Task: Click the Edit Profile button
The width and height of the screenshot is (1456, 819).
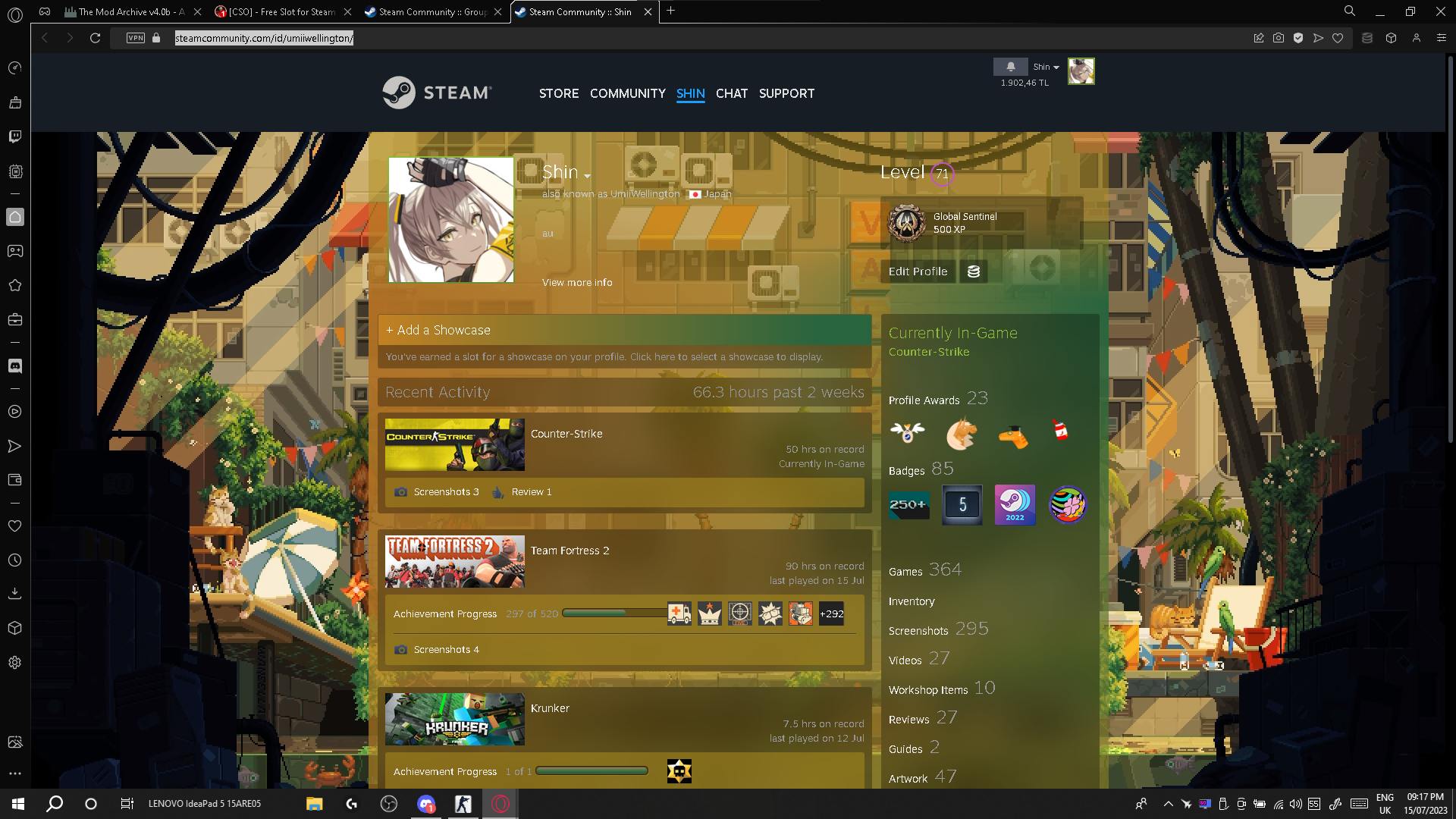Action: [x=918, y=271]
